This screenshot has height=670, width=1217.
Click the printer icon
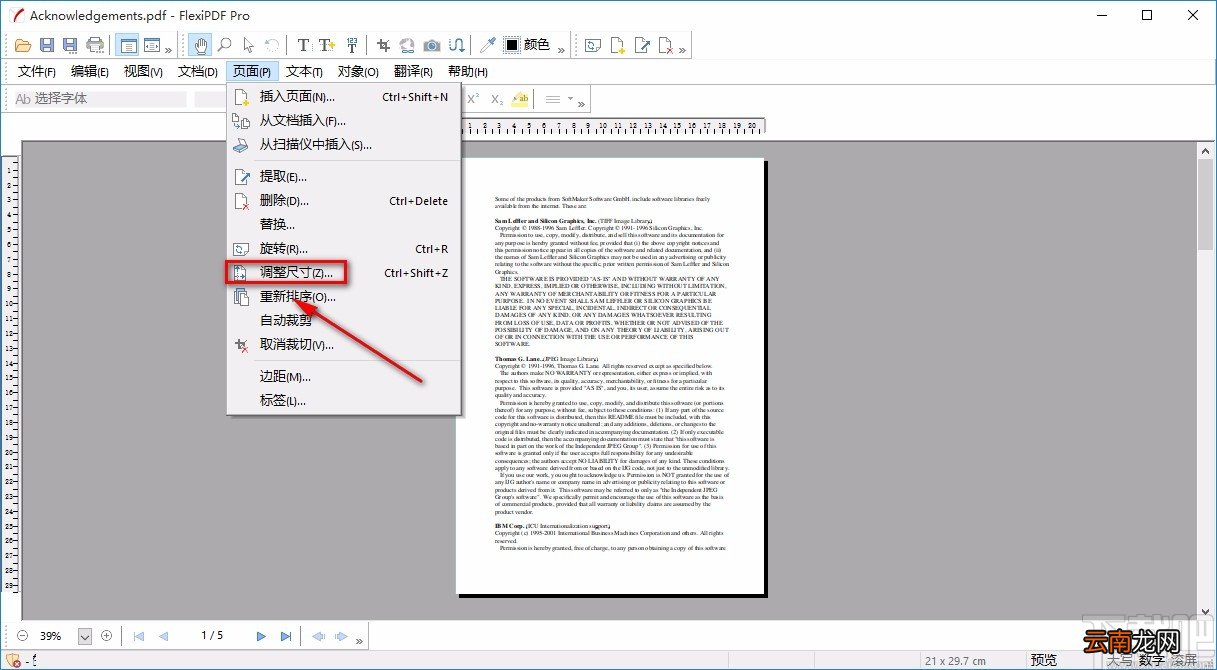(x=95, y=45)
